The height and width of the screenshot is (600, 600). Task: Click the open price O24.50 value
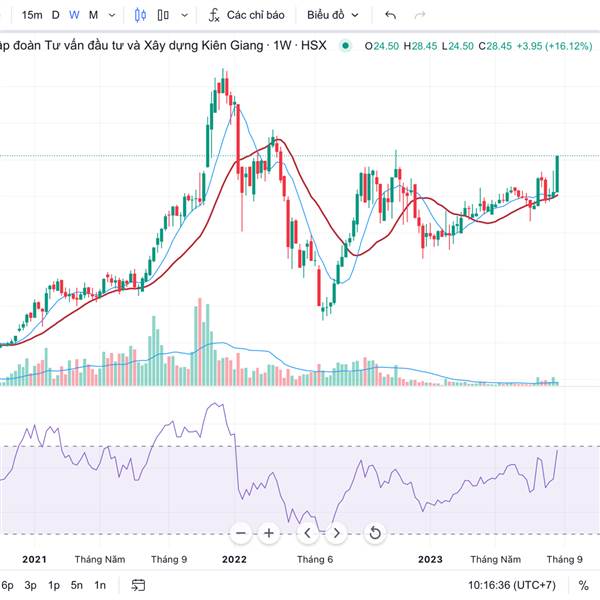382,46
